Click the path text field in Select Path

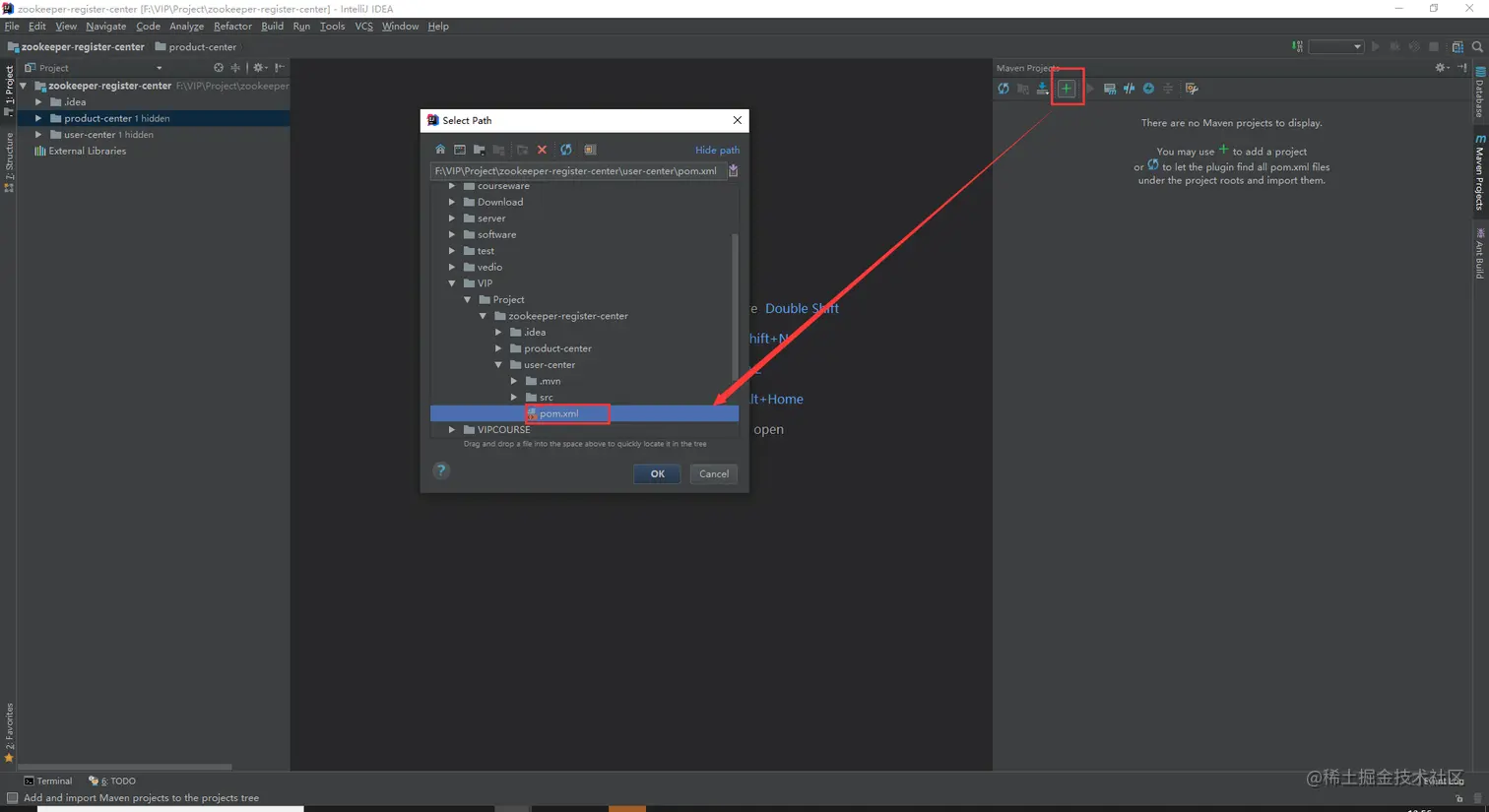click(578, 171)
